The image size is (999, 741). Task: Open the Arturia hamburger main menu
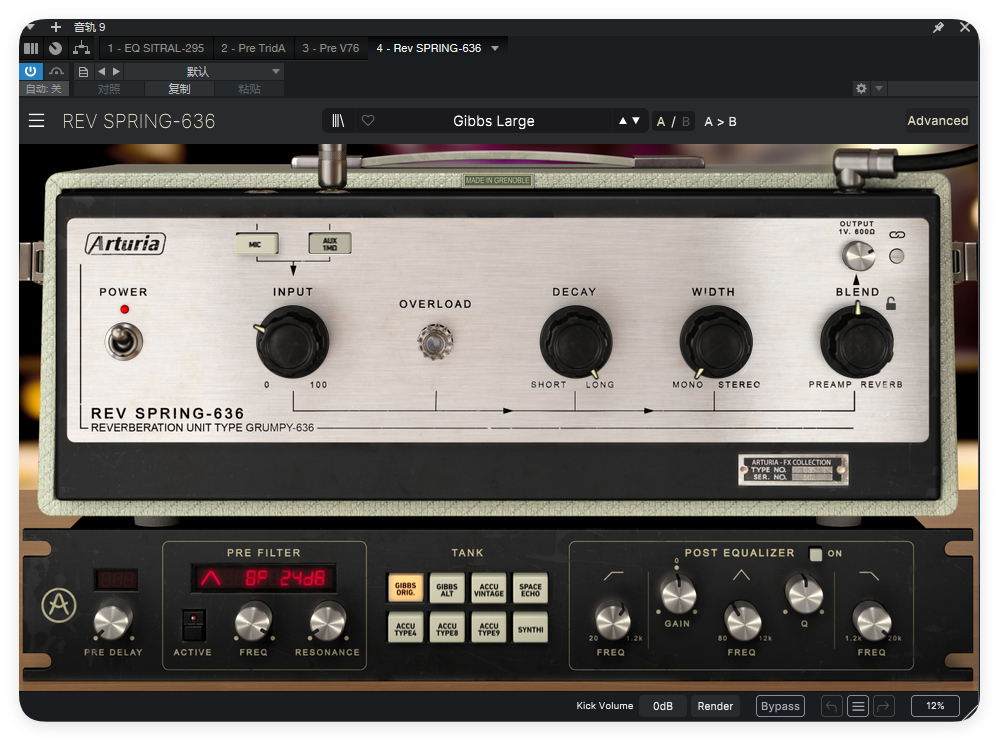(x=36, y=121)
